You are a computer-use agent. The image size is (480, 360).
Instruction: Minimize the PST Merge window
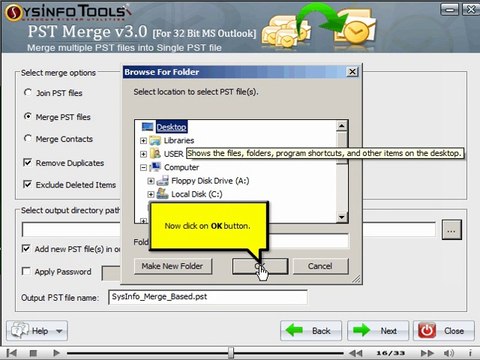pyautogui.click(x=450, y=9)
